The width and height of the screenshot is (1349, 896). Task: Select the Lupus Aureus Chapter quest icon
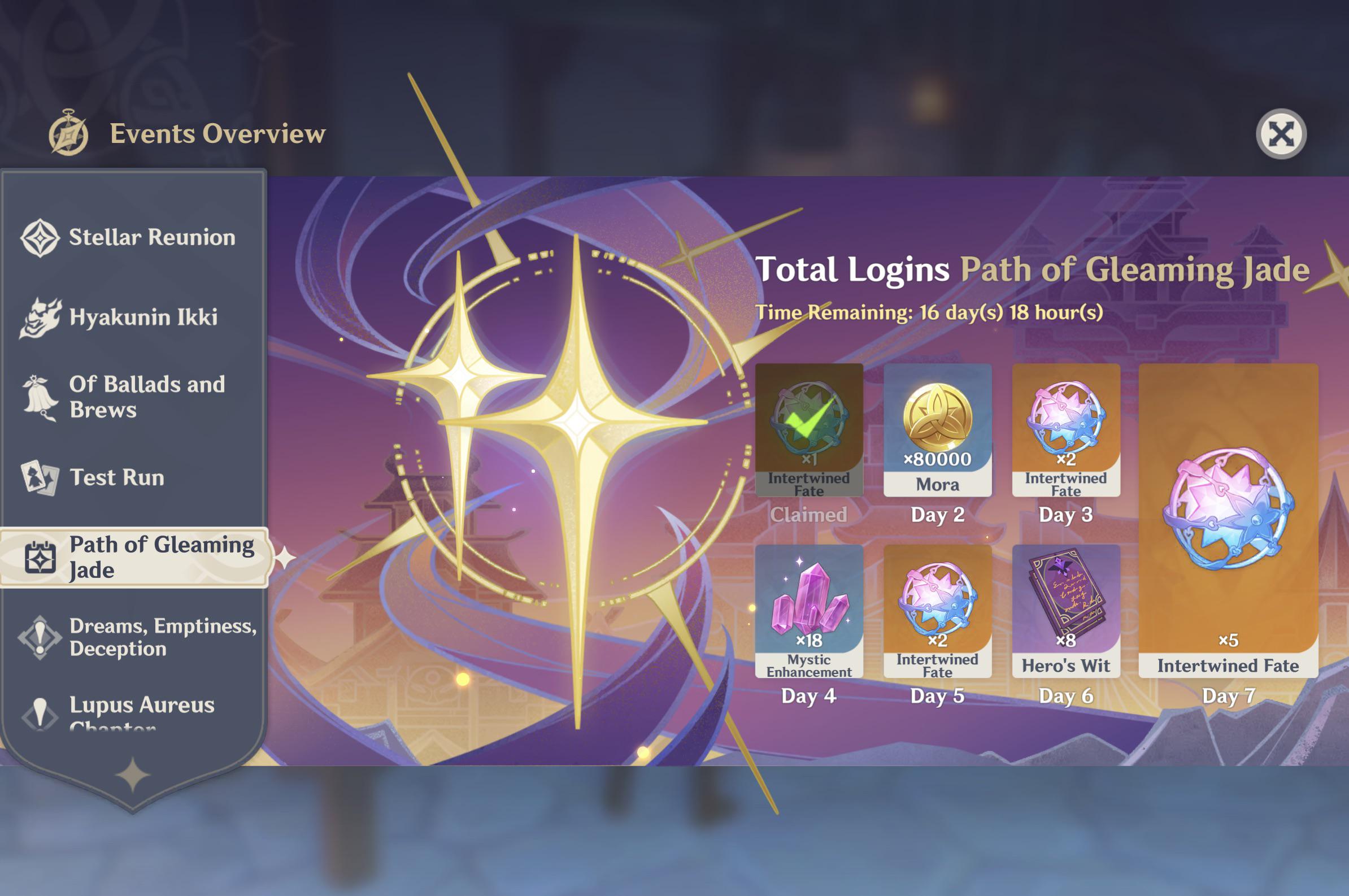(x=40, y=714)
